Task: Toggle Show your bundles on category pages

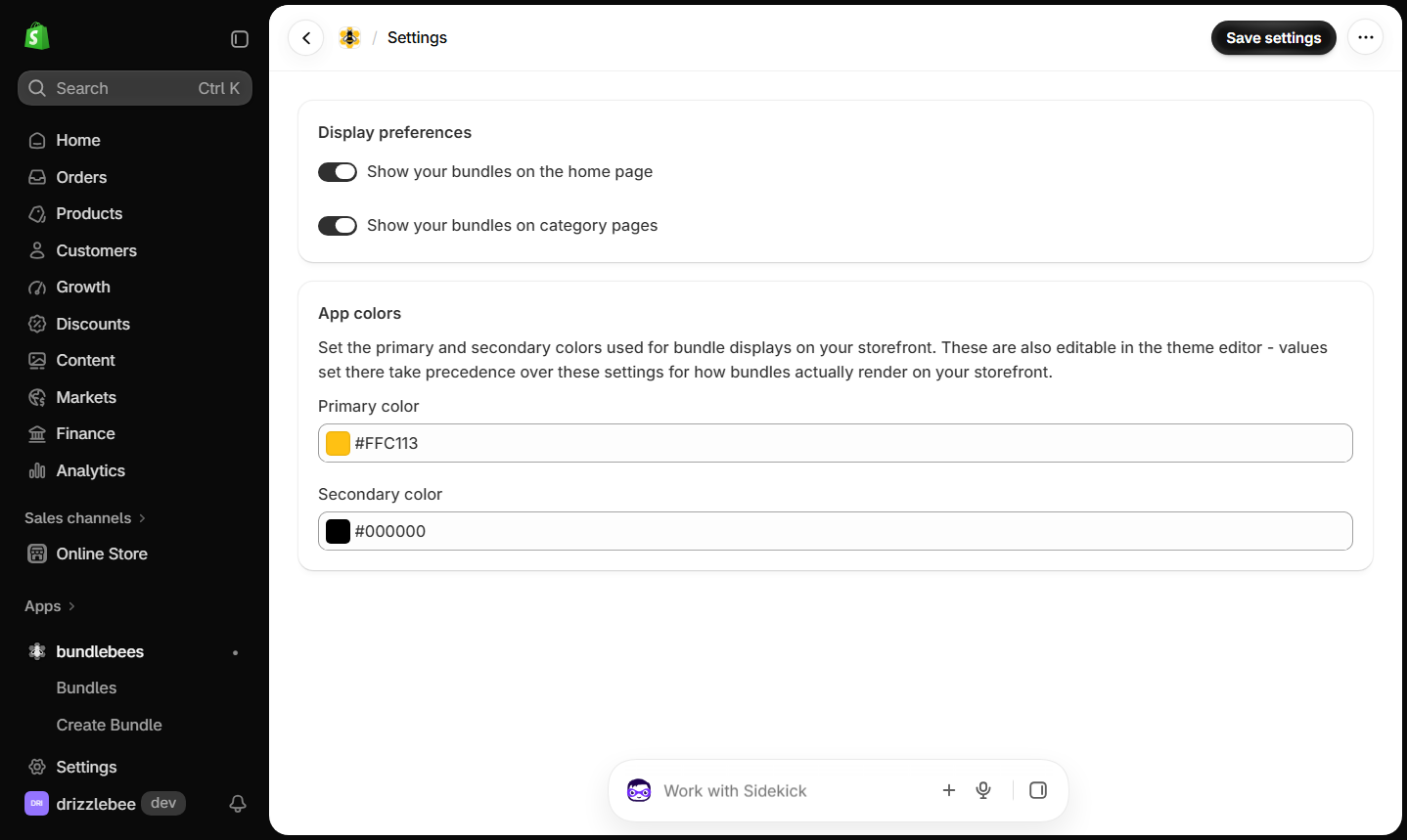Action: (337, 226)
